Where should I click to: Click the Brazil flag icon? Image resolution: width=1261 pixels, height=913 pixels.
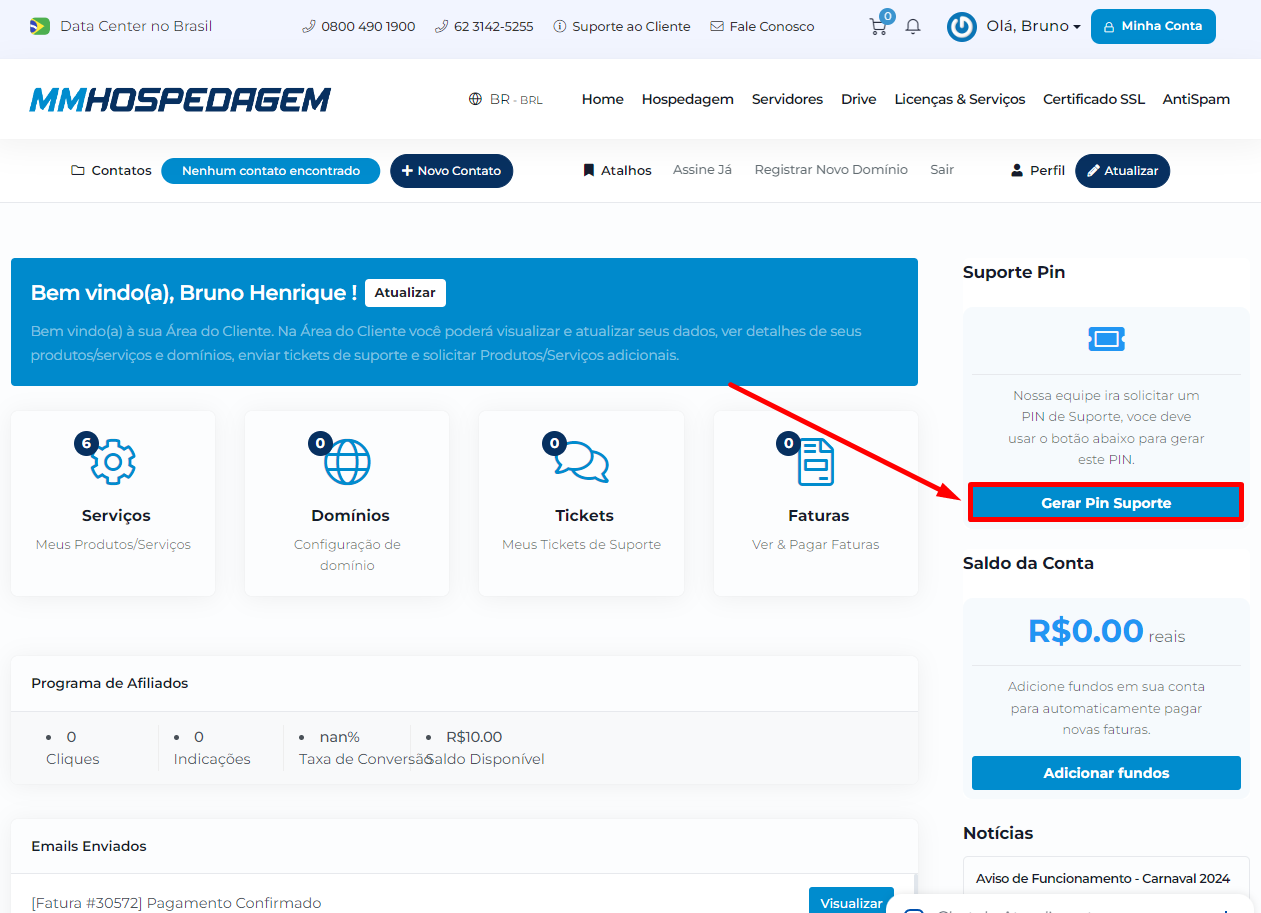pyautogui.click(x=40, y=26)
